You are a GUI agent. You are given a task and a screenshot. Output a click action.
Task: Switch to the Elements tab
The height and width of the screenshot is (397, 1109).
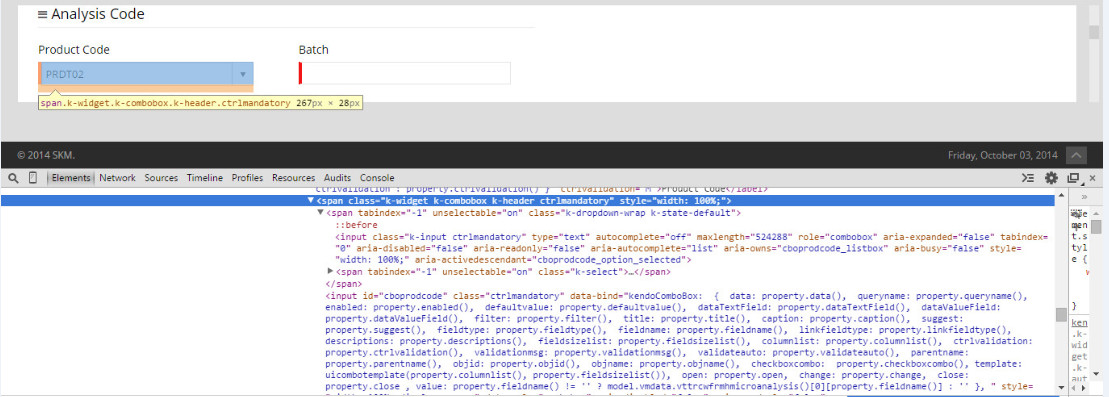71,178
